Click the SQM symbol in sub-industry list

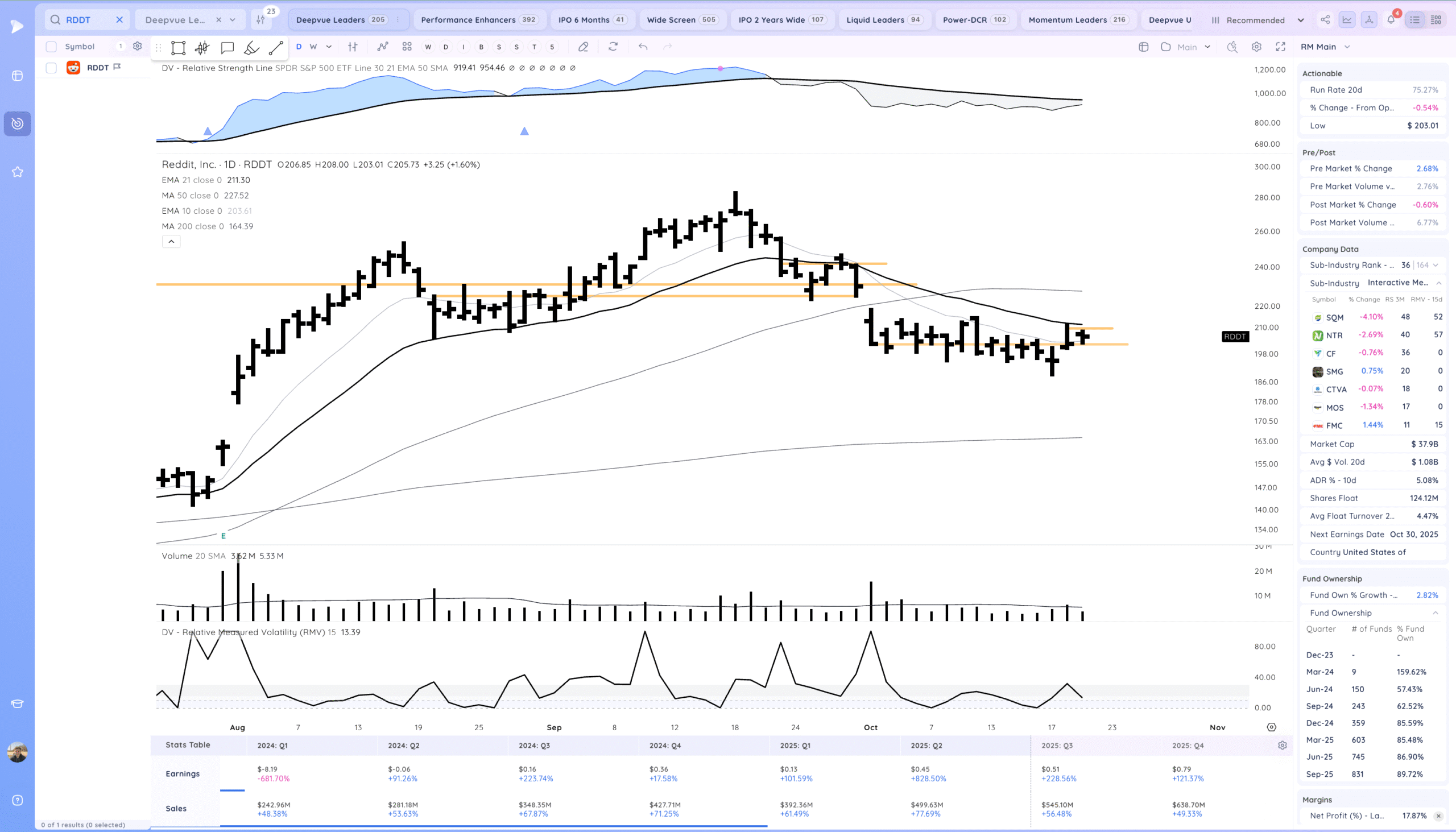1334,318
